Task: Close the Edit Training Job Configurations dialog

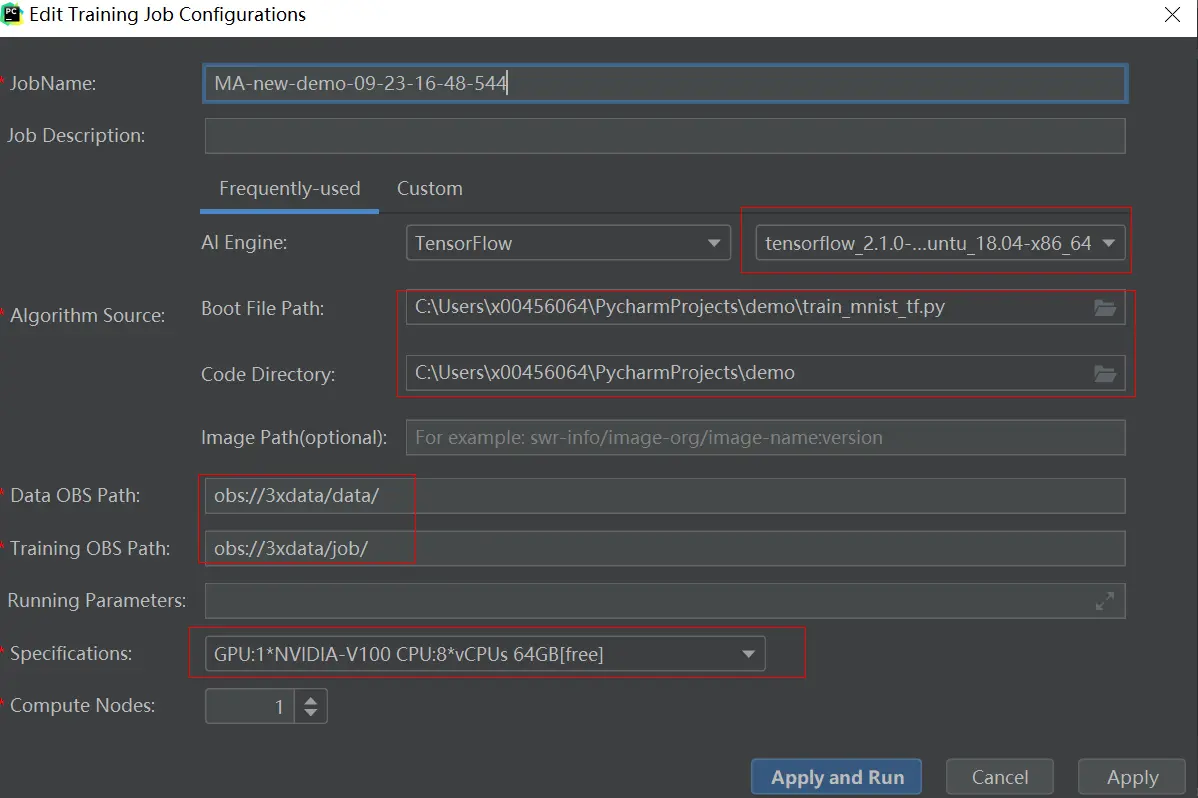Action: pyautogui.click(x=1172, y=15)
